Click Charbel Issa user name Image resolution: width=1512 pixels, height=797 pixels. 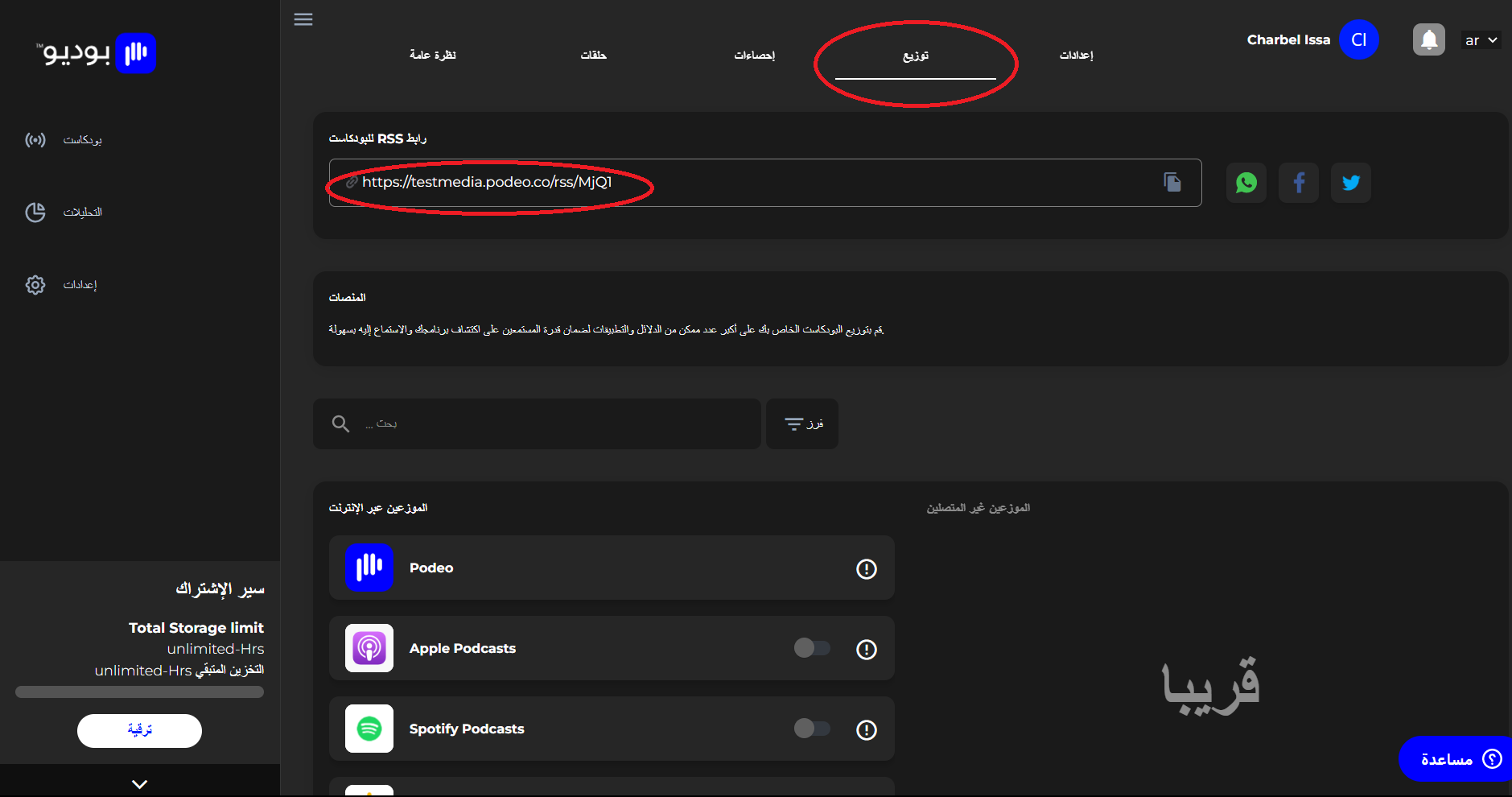pyautogui.click(x=1288, y=40)
